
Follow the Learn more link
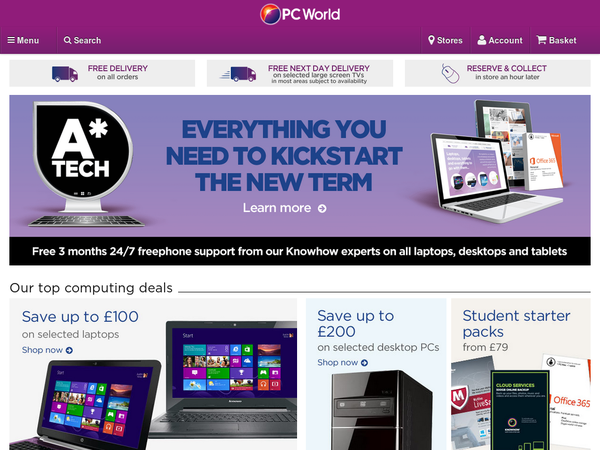pyautogui.click(x=277, y=208)
